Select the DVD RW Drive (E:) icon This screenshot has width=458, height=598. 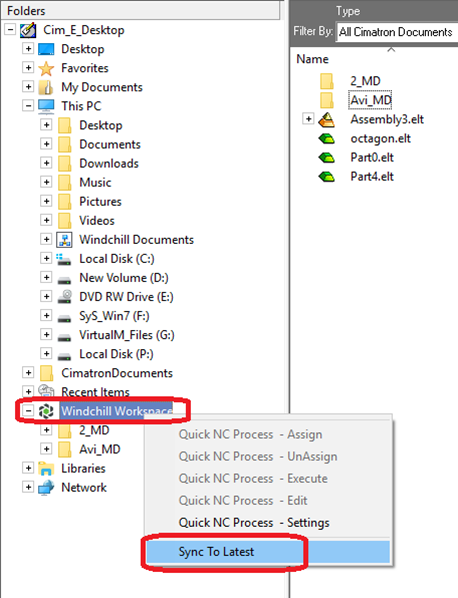tap(64, 297)
